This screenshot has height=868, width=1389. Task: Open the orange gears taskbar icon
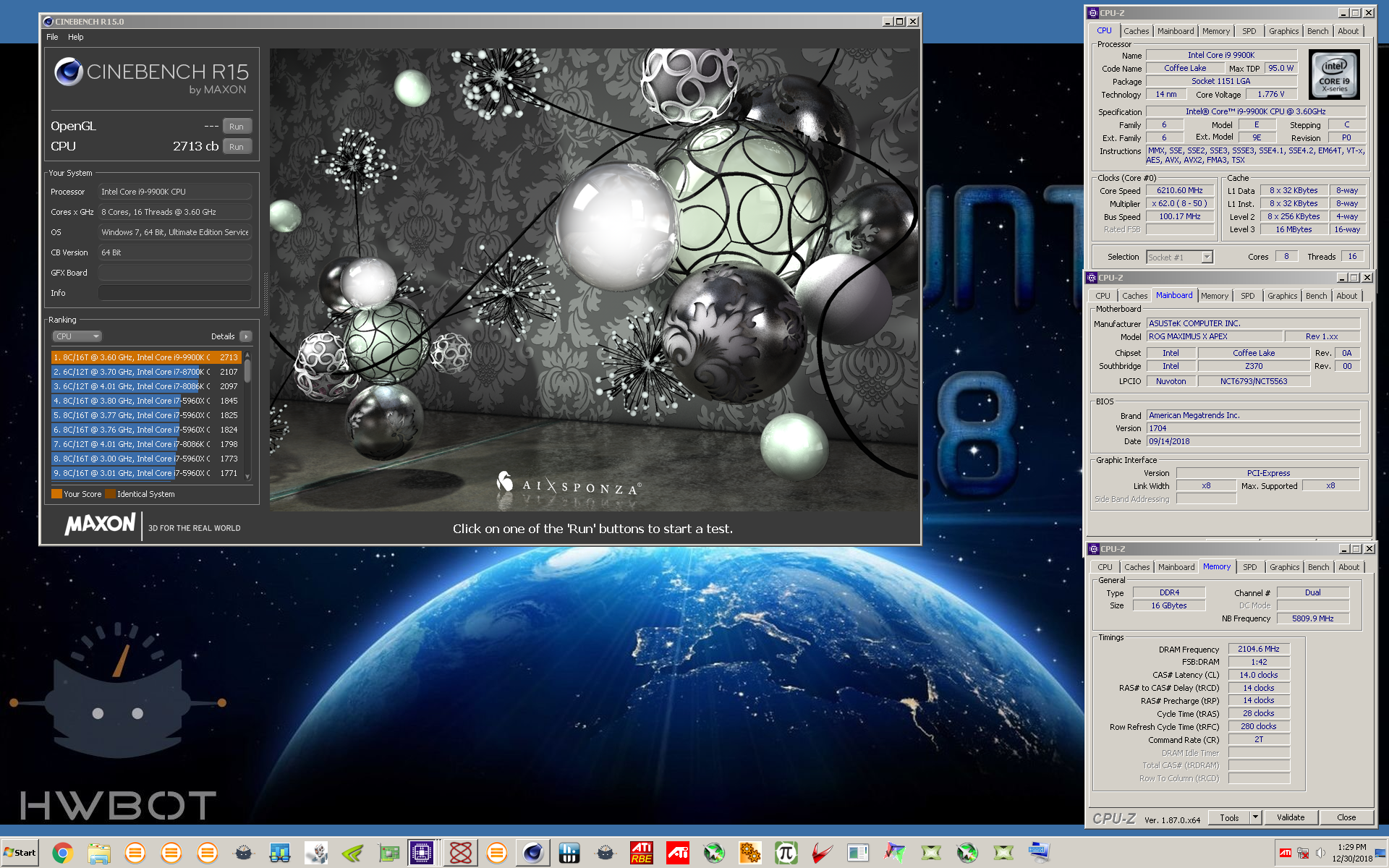[x=750, y=854]
